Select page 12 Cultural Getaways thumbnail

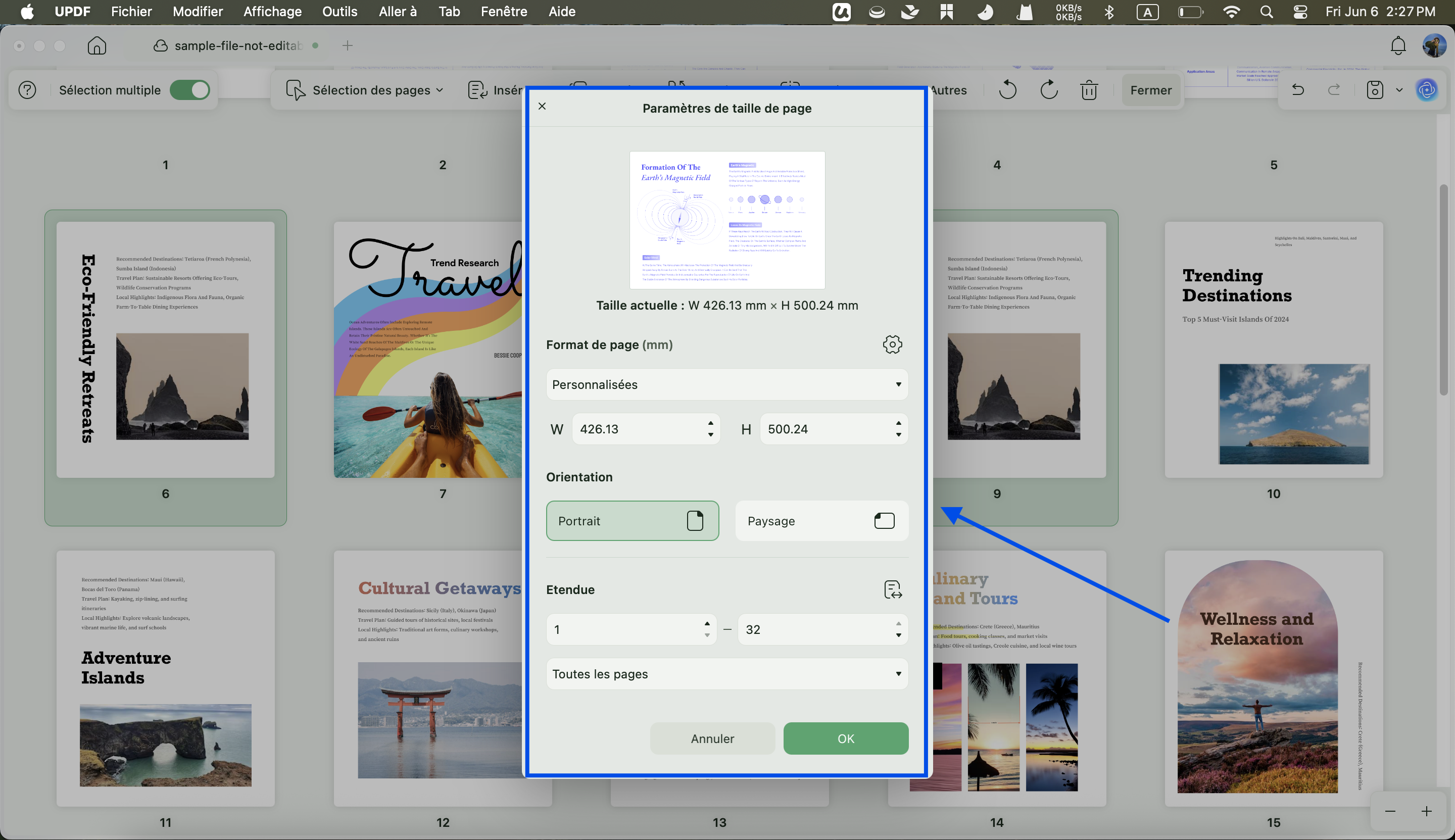point(428,678)
